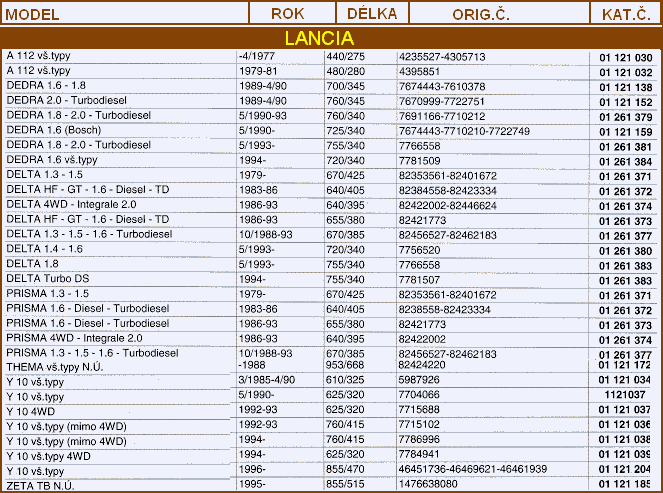Select year 3/1985-4/90
Screen dimensions: 663x493
pyautogui.click(x=267, y=380)
